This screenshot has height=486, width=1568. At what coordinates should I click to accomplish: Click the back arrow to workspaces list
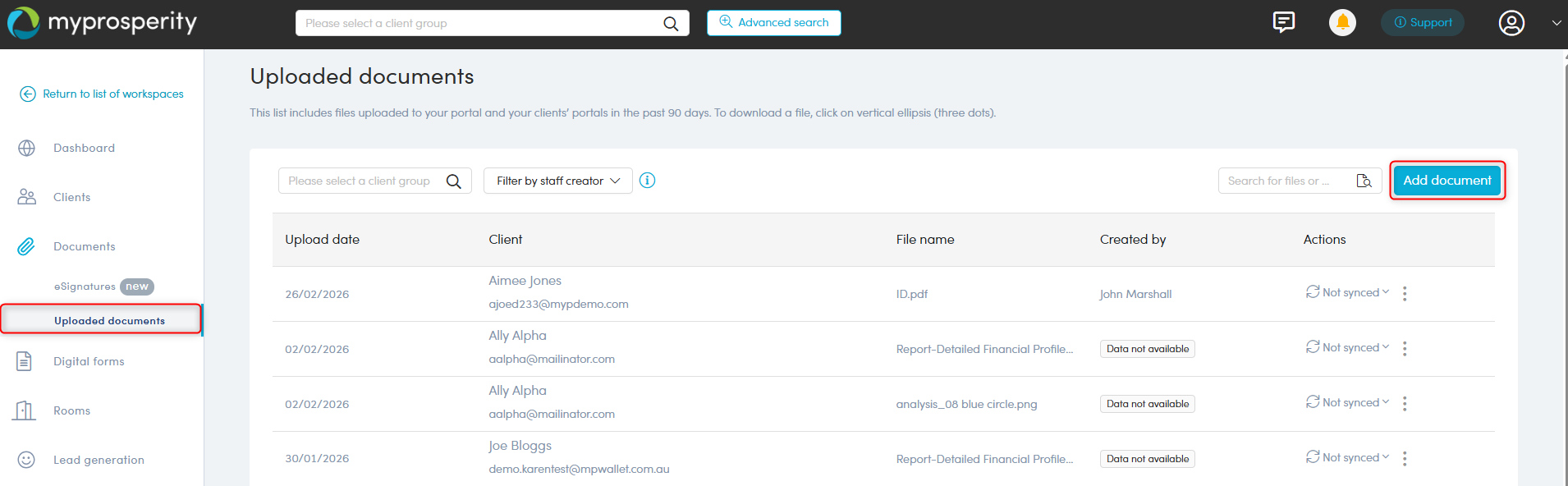point(28,94)
